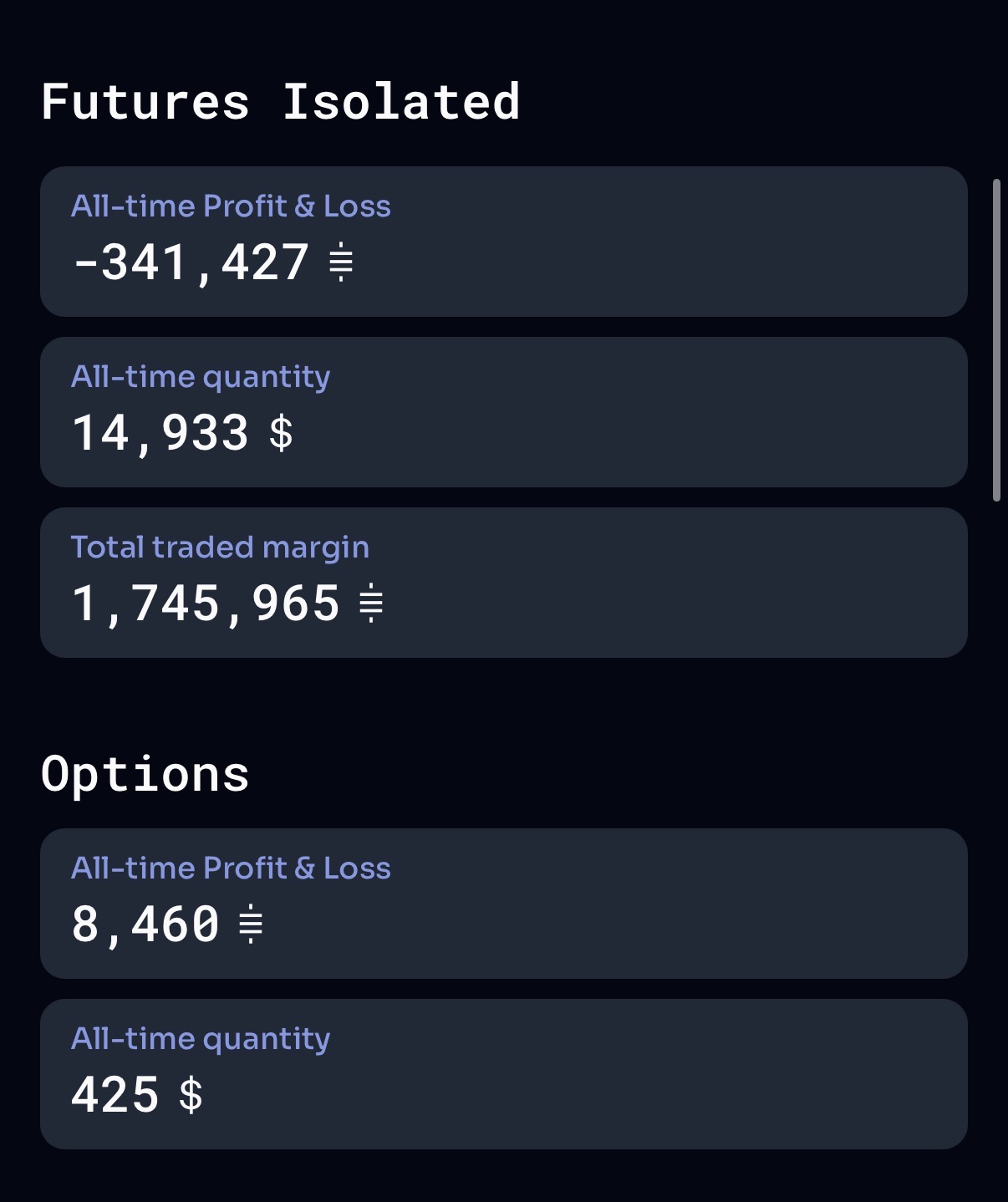The width and height of the screenshot is (1008, 1202).
Task: Click Futures Isolated All-time quantity label
Action: tap(201, 377)
